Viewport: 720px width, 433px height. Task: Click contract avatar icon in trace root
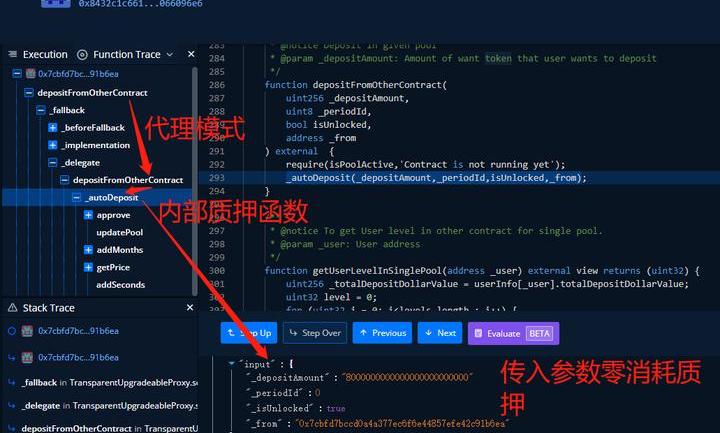click(x=30, y=74)
